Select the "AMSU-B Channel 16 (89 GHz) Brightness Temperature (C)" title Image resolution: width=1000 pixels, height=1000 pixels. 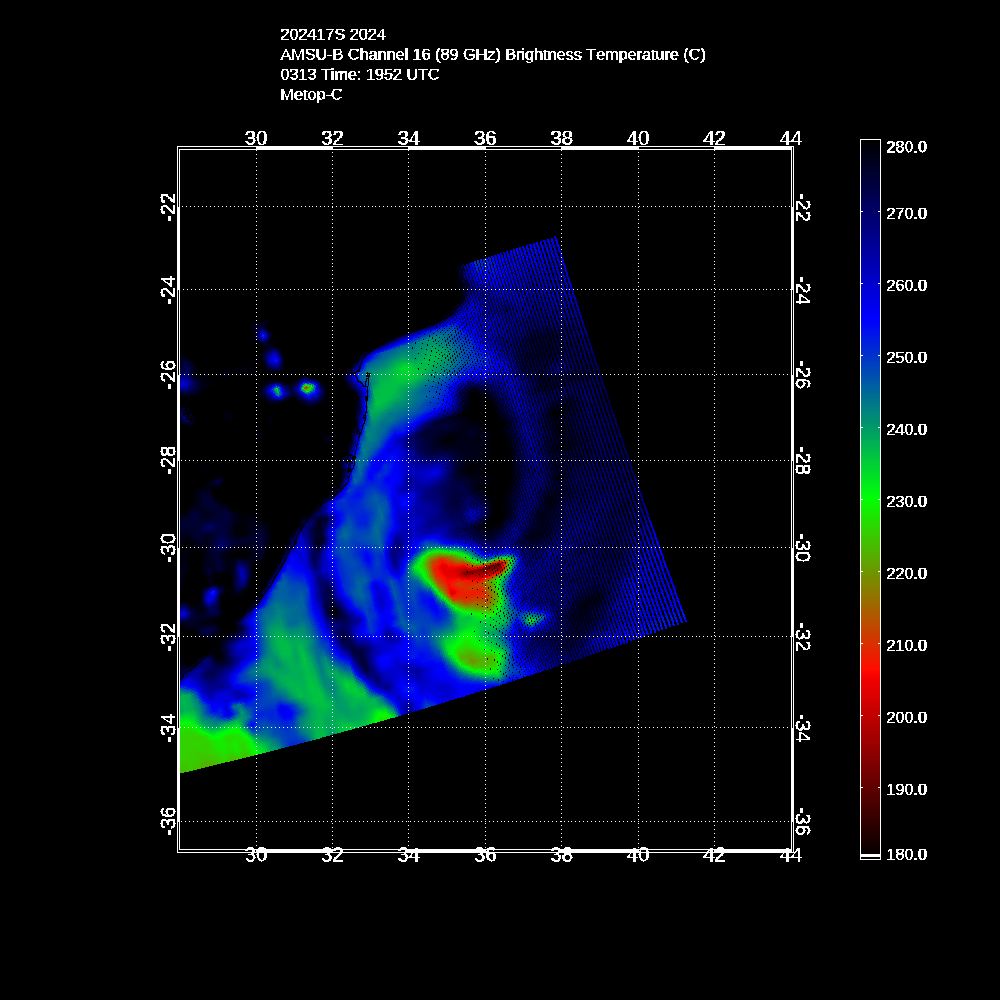493,55
